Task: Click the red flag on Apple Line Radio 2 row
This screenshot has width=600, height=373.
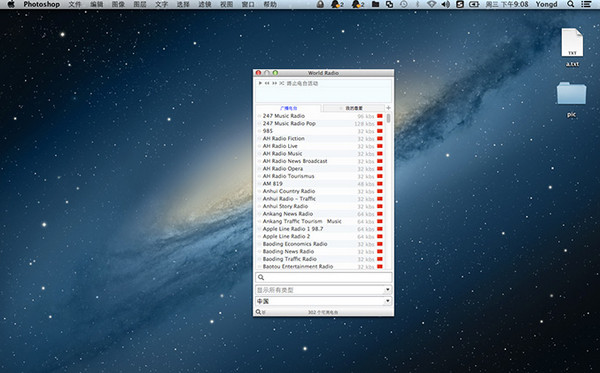Action: pyautogui.click(x=380, y=236)
